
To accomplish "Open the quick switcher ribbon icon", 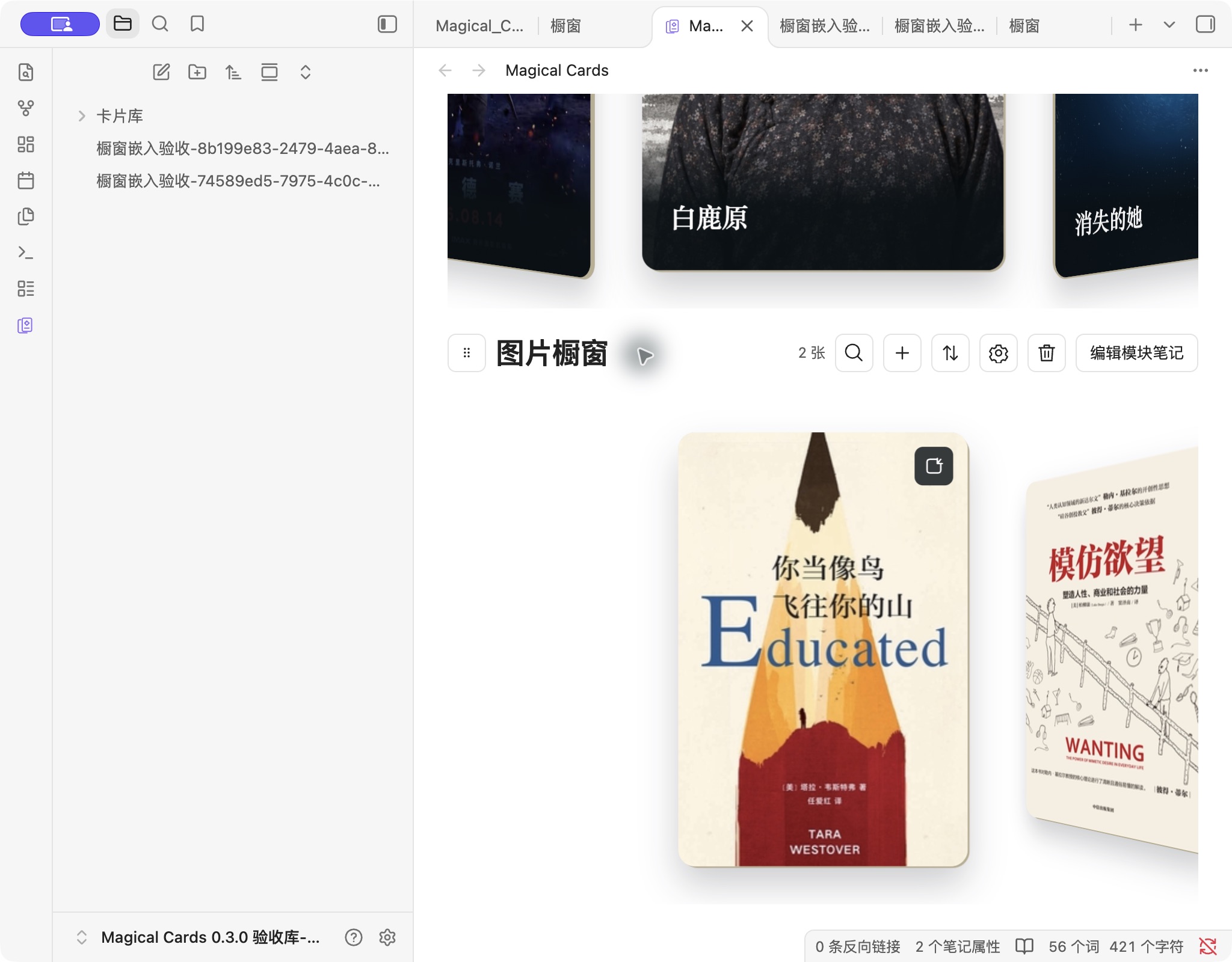I will (26, 72).
